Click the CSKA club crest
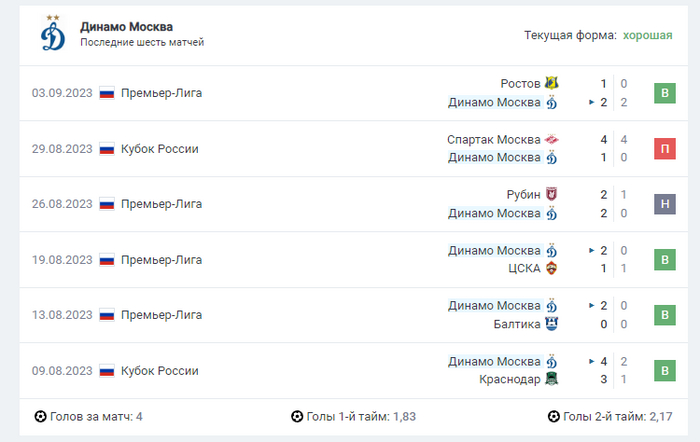The width and height of the screenshot is (700, 442). click(x=551, y=268)
